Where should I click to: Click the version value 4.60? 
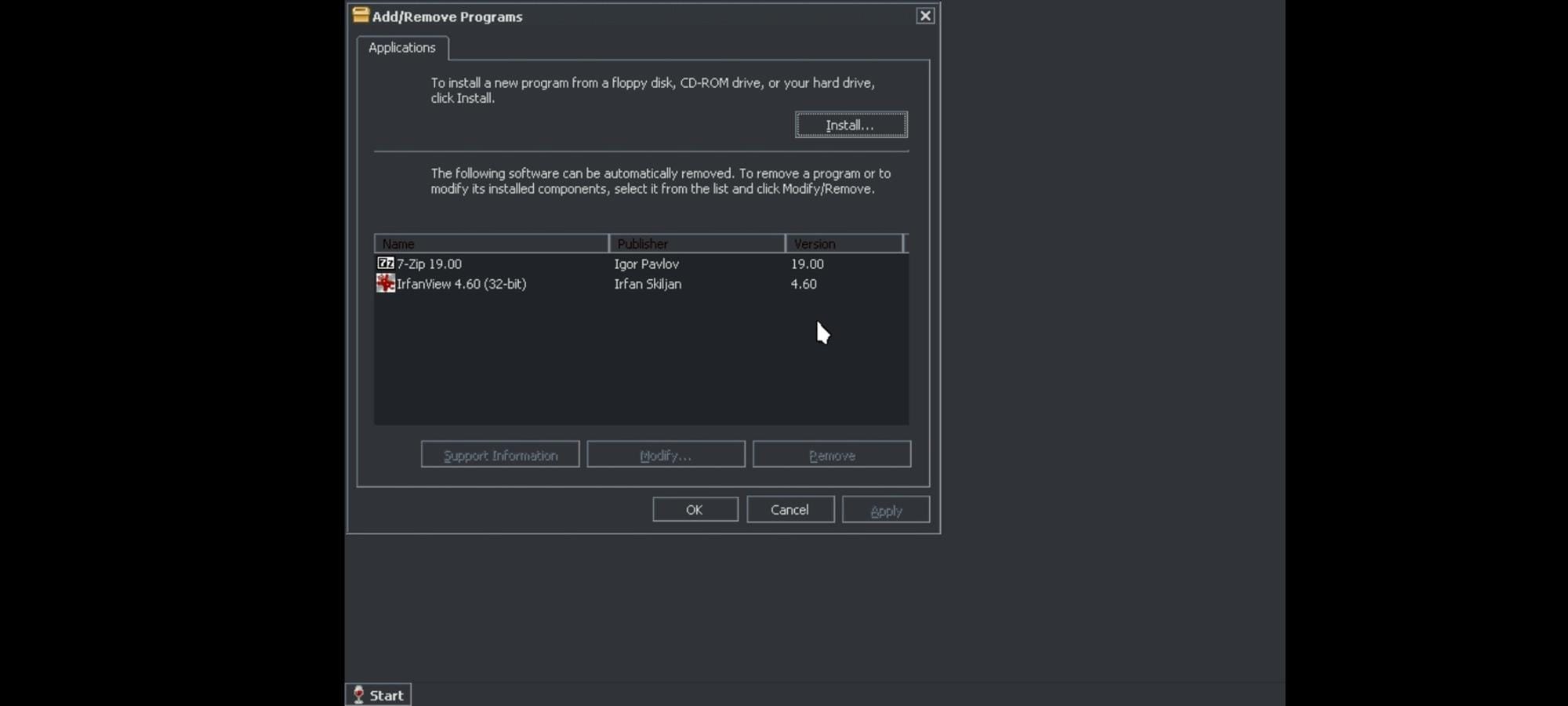804,284
